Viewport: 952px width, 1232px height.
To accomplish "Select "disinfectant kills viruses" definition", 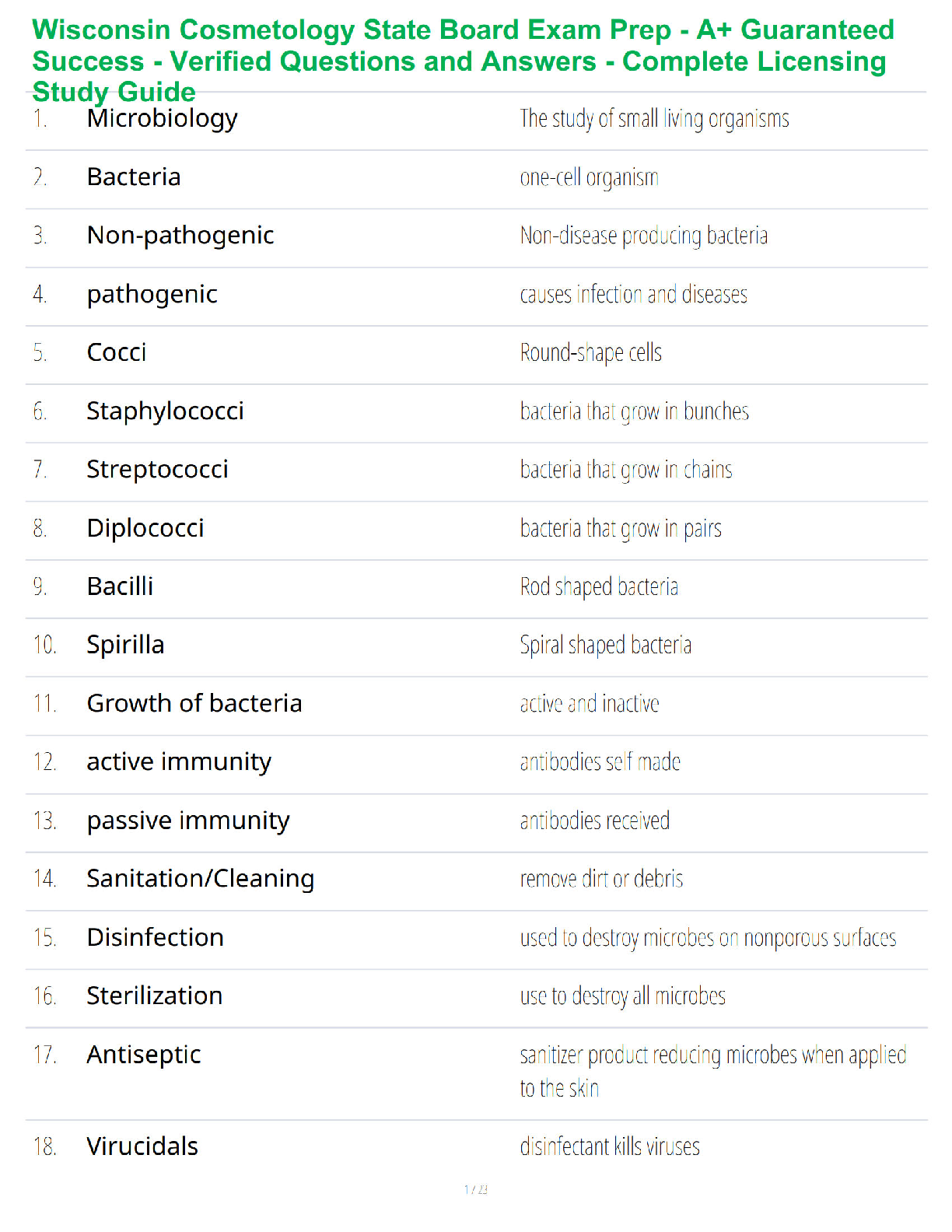I will coord(610,1146).
